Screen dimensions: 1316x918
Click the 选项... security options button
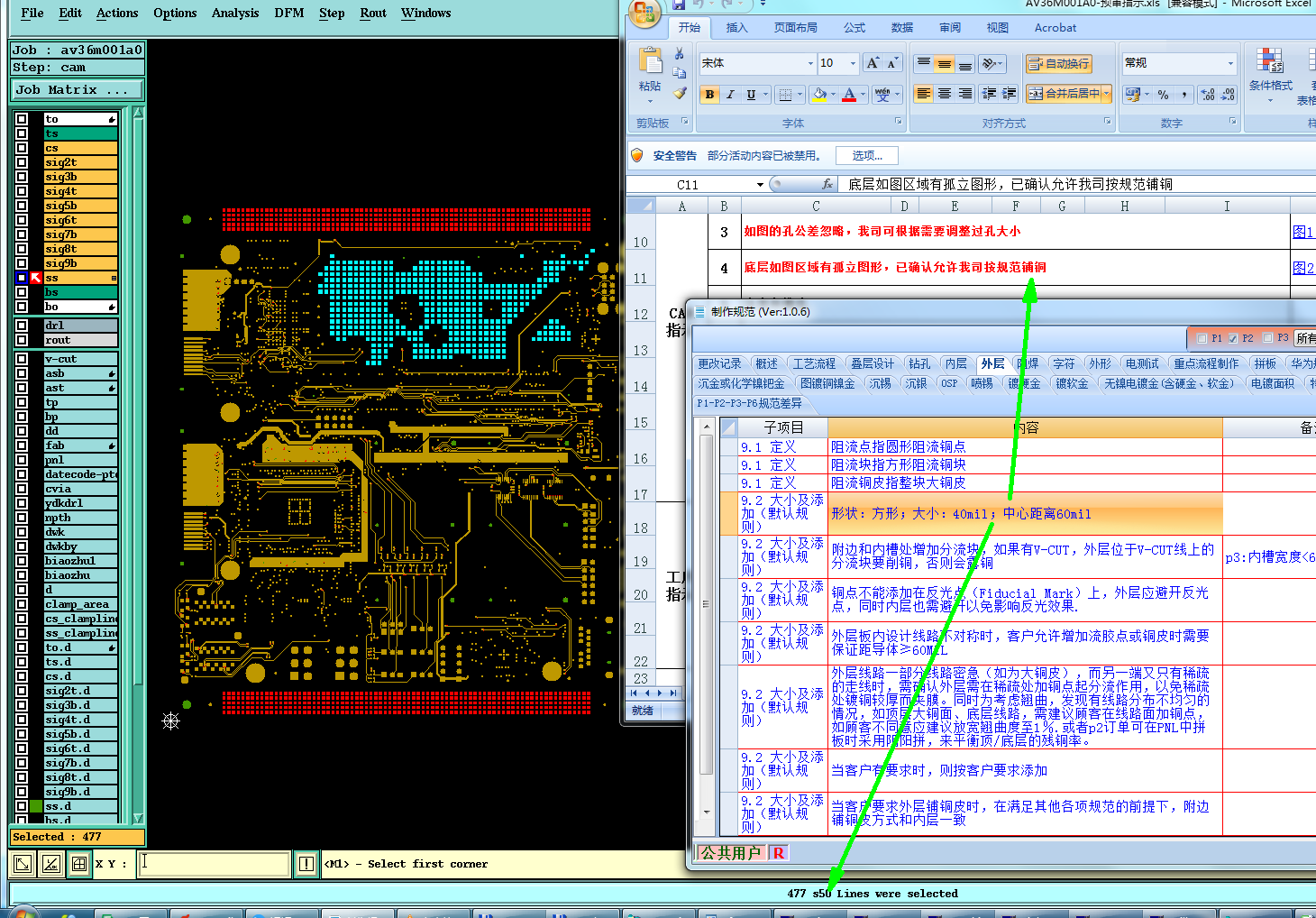pos(867,156)
